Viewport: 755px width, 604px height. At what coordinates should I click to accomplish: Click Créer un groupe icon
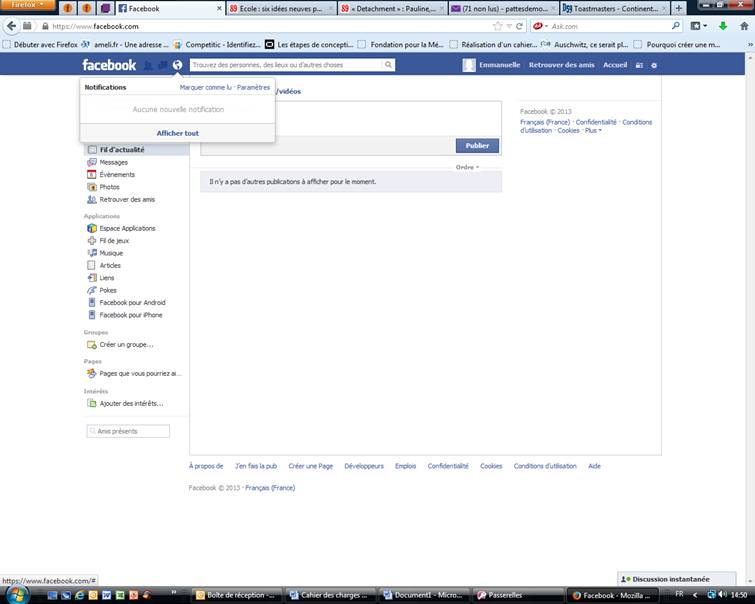91,345
